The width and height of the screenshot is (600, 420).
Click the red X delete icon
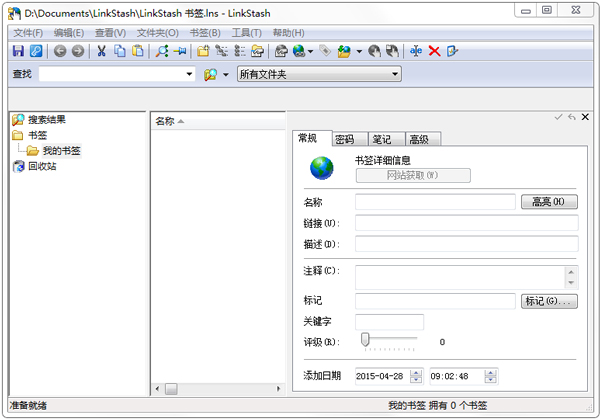(x=434, y=51)
